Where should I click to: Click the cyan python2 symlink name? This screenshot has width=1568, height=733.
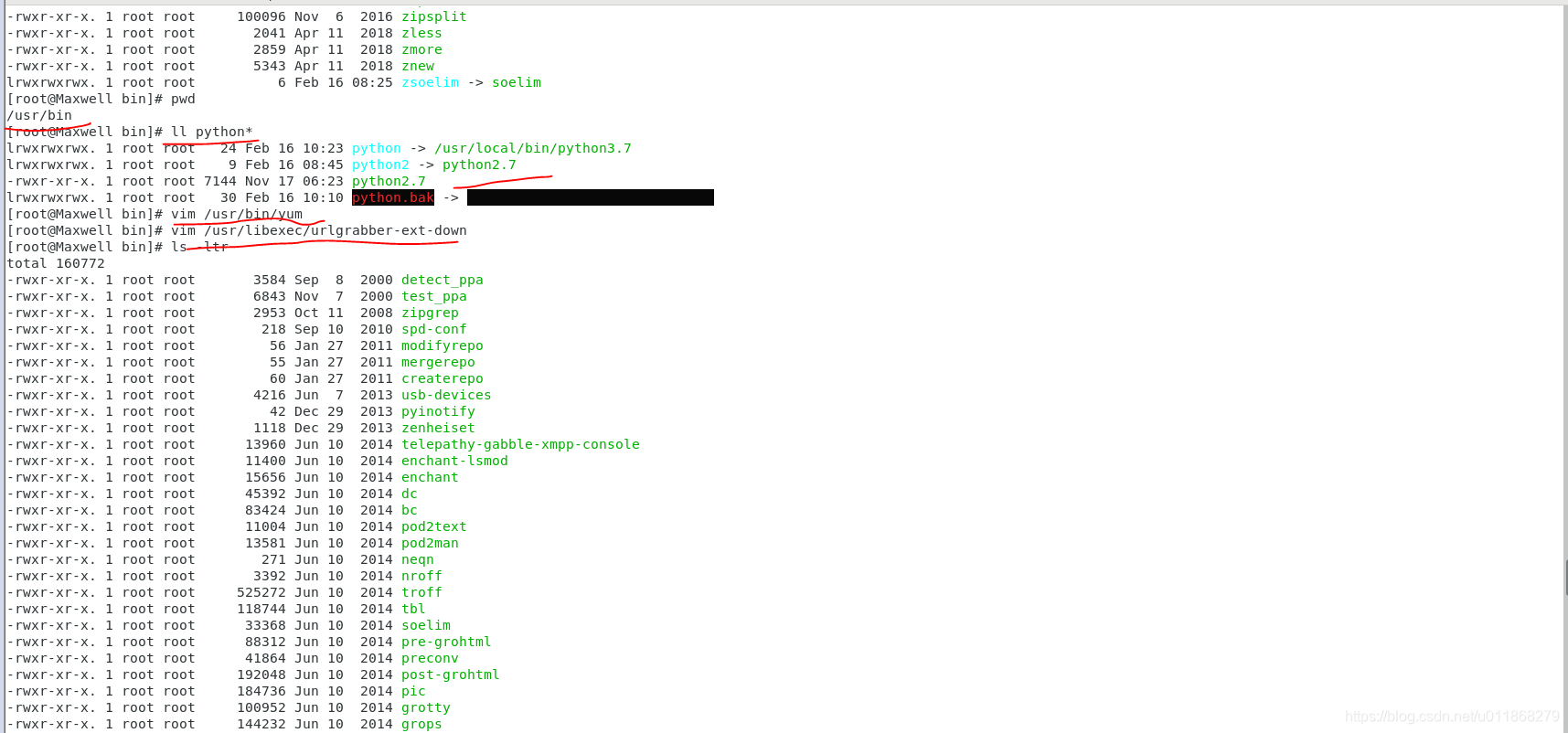[x=380, y=165]
